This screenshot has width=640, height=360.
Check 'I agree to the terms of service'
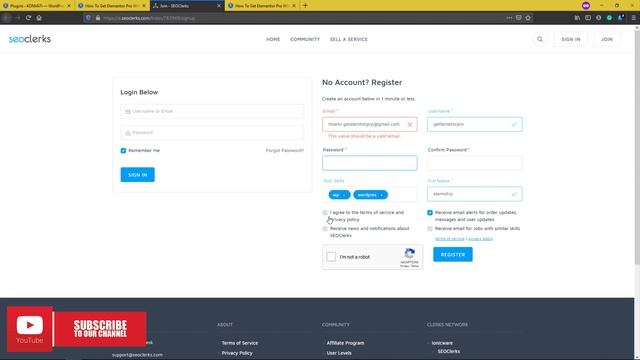click(x=325, y=213)
